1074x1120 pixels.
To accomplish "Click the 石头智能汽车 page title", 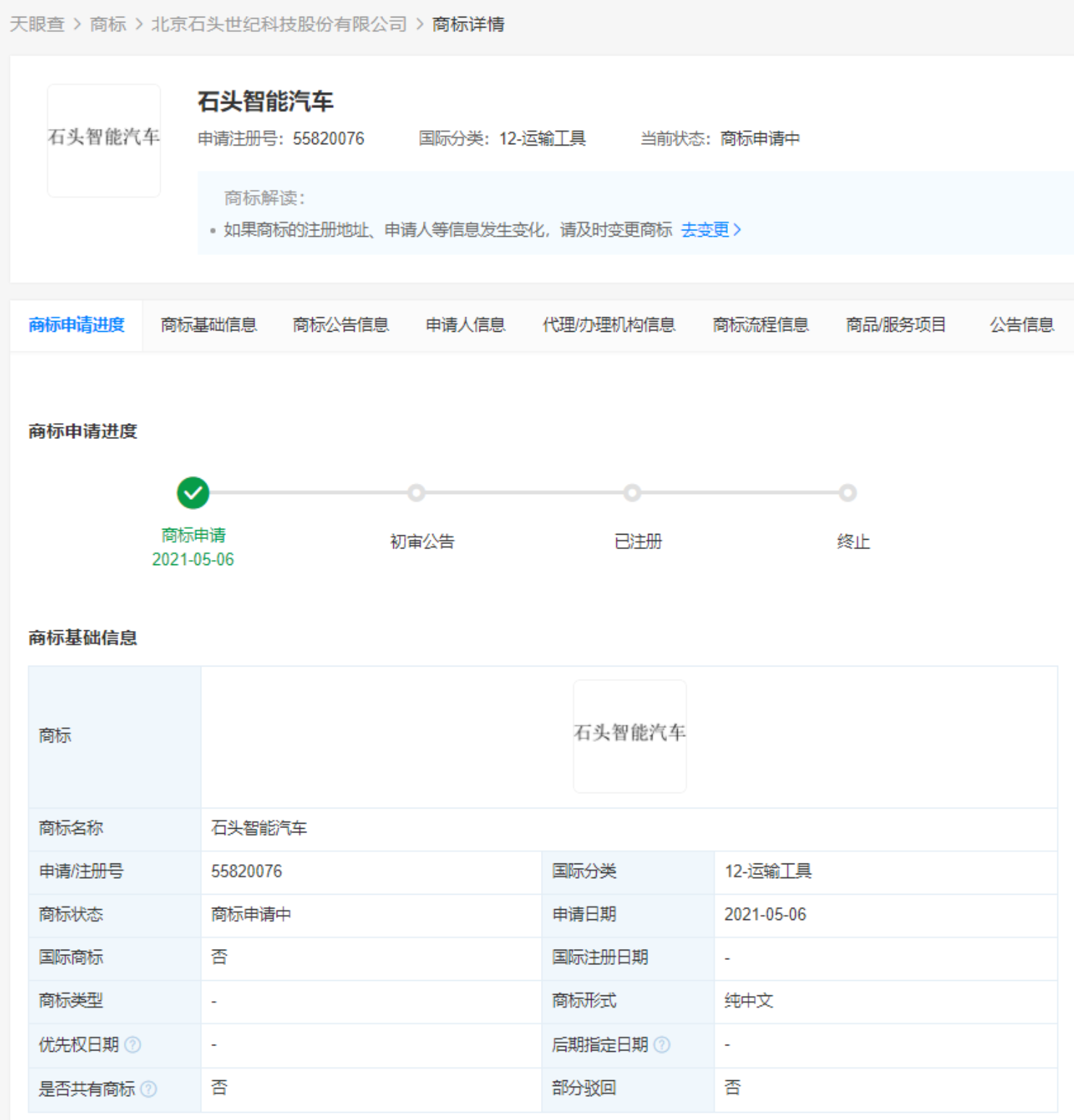I will pos(265,101).
